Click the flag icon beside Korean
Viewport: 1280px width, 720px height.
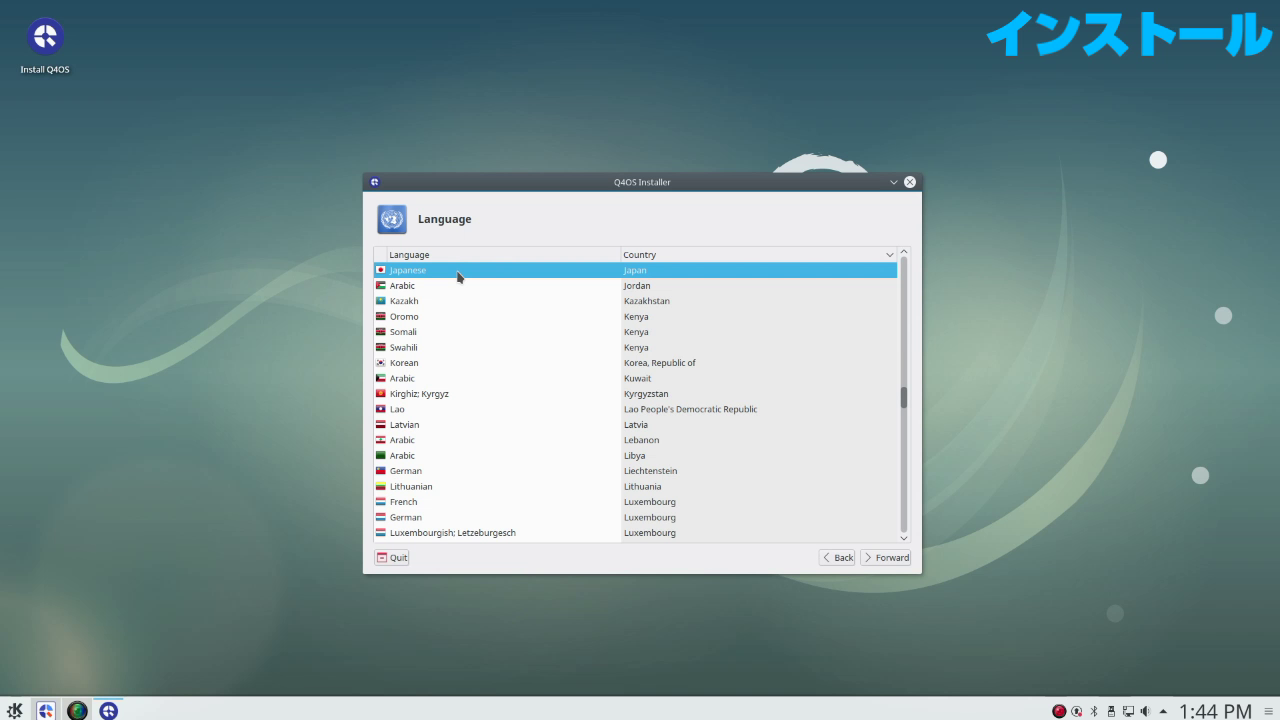coord(381,363)
